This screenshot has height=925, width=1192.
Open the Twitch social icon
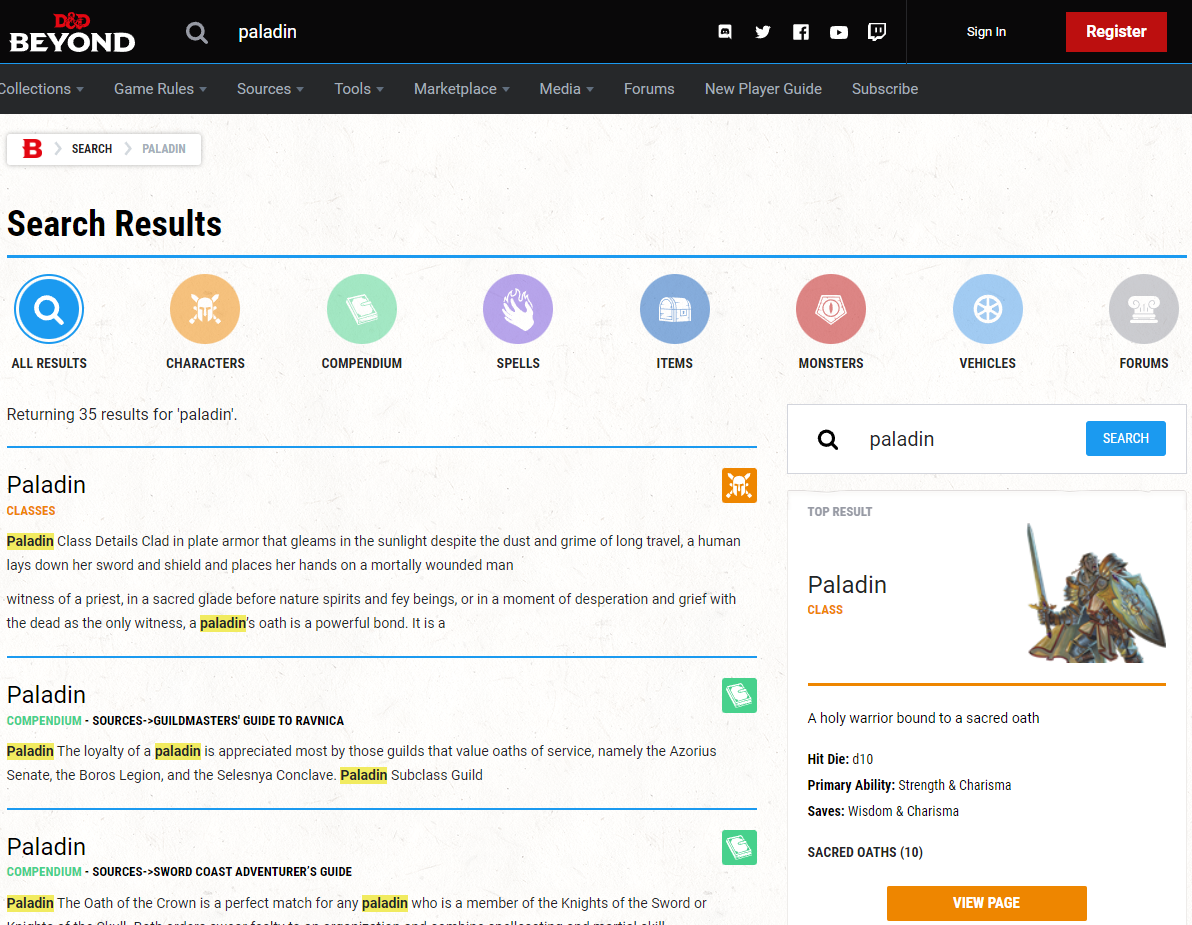877,32
